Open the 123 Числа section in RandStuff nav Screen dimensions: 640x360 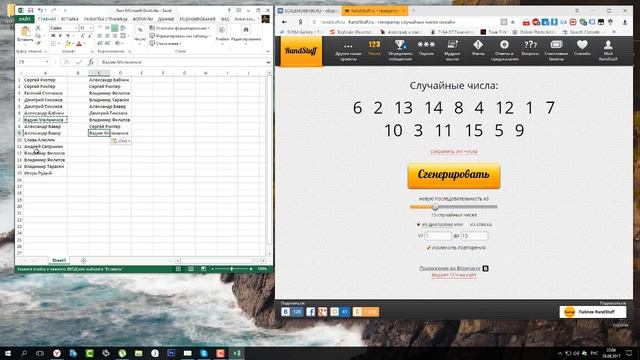(x=374, y=48)
